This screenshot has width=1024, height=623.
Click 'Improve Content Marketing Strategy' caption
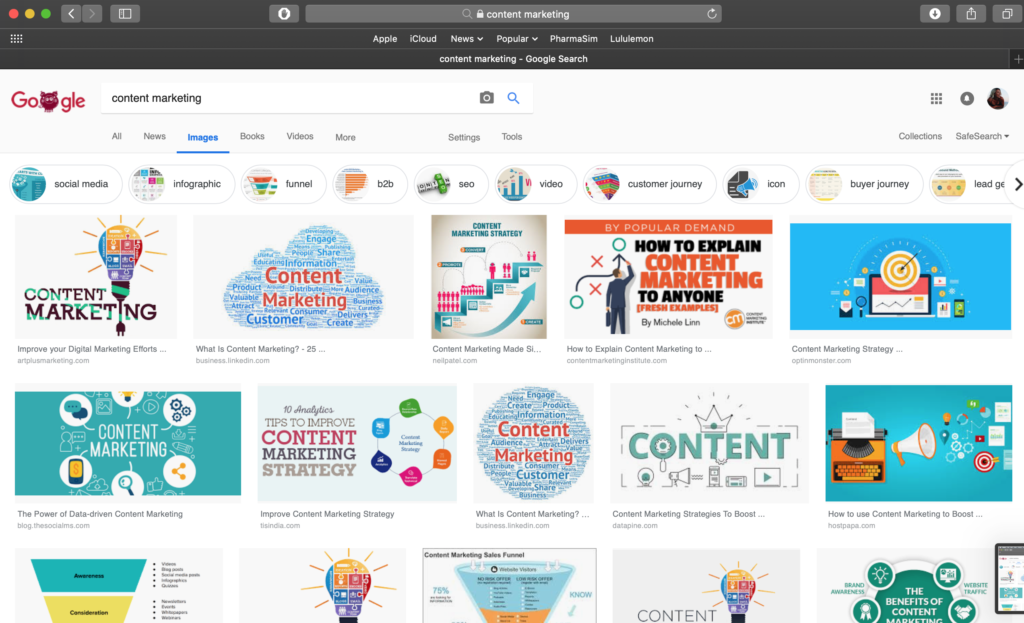327,514
